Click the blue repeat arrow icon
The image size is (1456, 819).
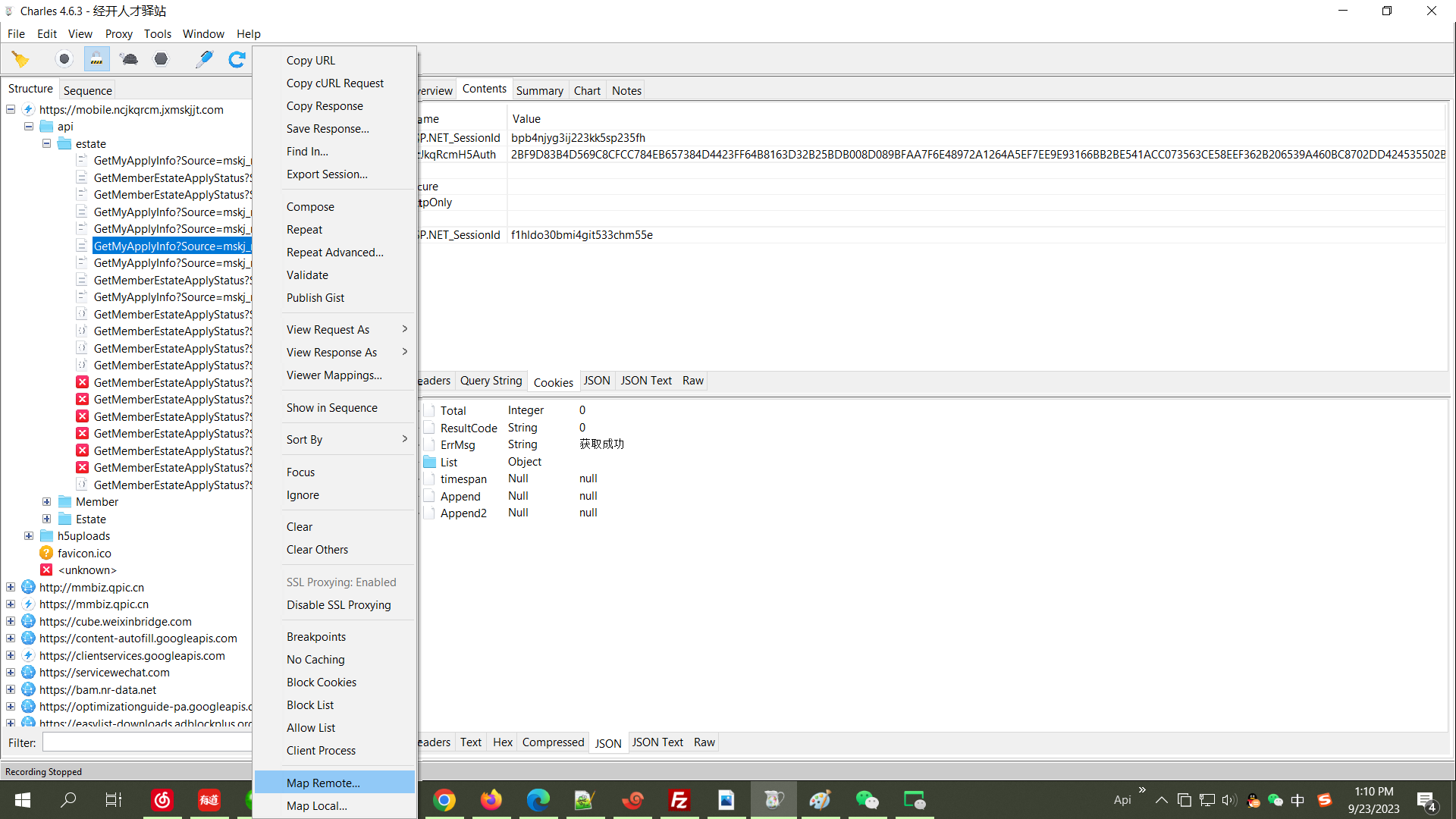[237, 59]
